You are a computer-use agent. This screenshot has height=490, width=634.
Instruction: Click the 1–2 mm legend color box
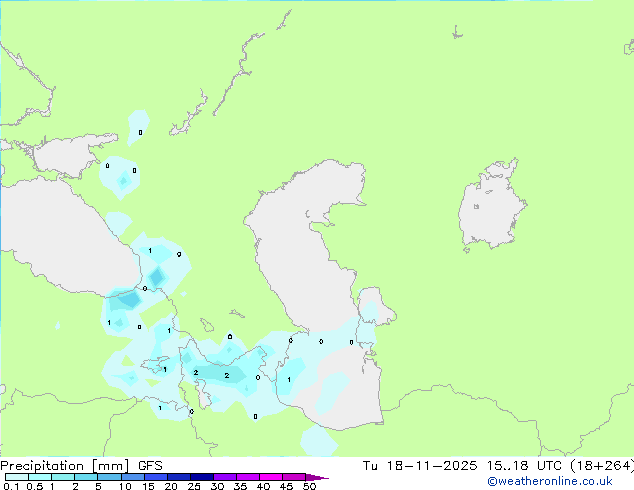(63, 477)
